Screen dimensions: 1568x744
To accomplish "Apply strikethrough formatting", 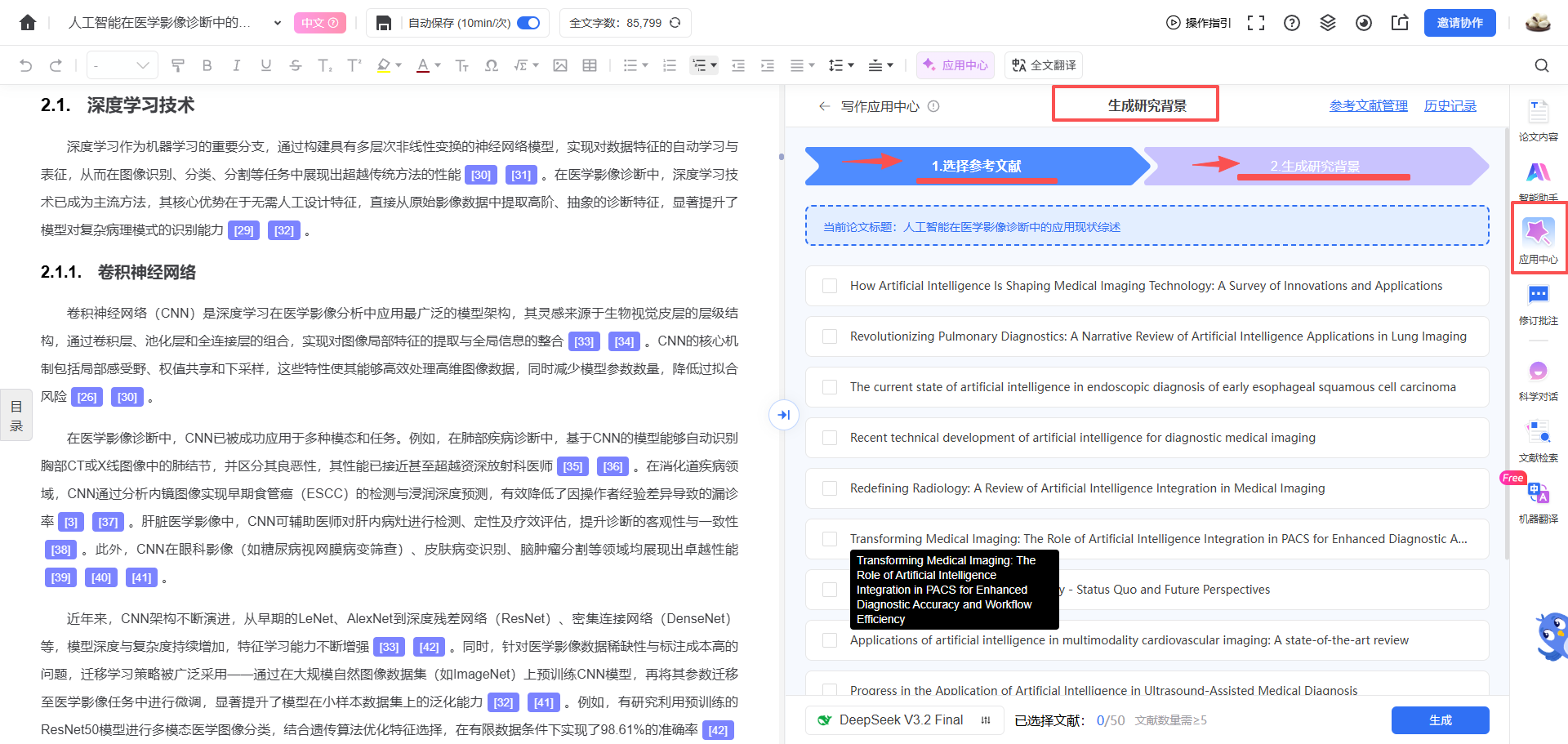I will pos(296,65).
